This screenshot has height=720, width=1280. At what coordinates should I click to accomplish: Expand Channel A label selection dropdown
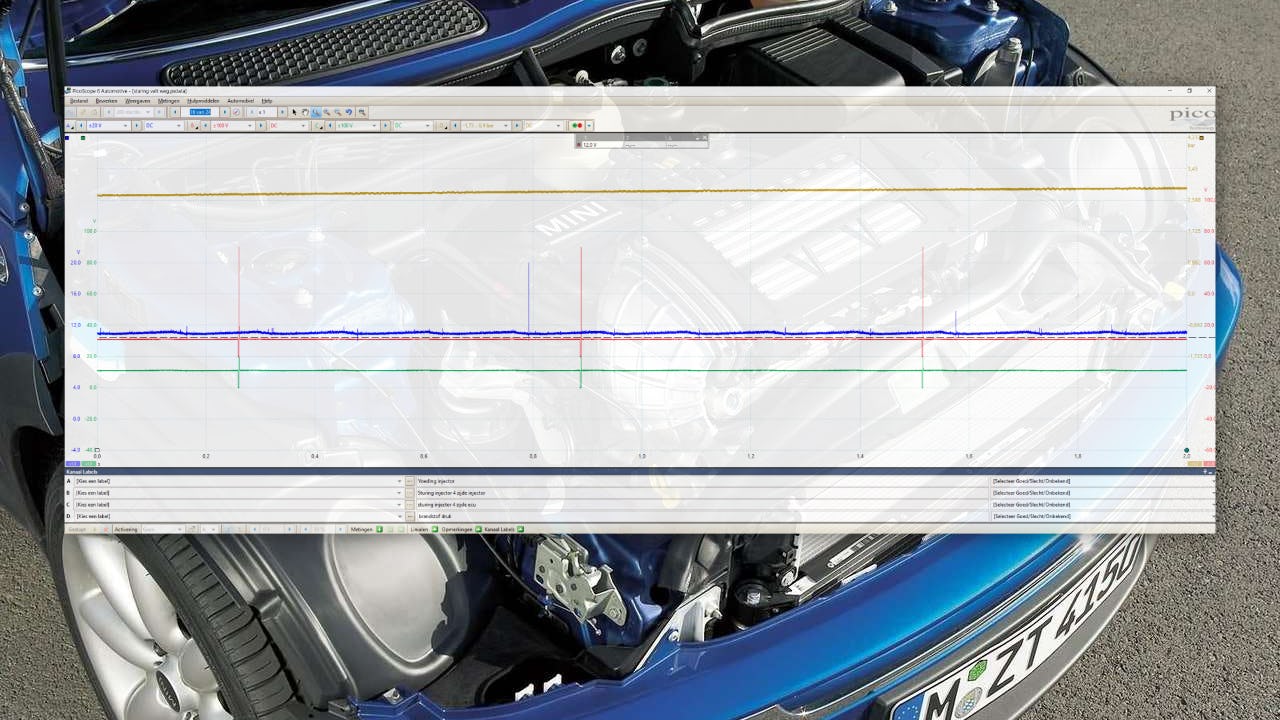click(399, 481)
